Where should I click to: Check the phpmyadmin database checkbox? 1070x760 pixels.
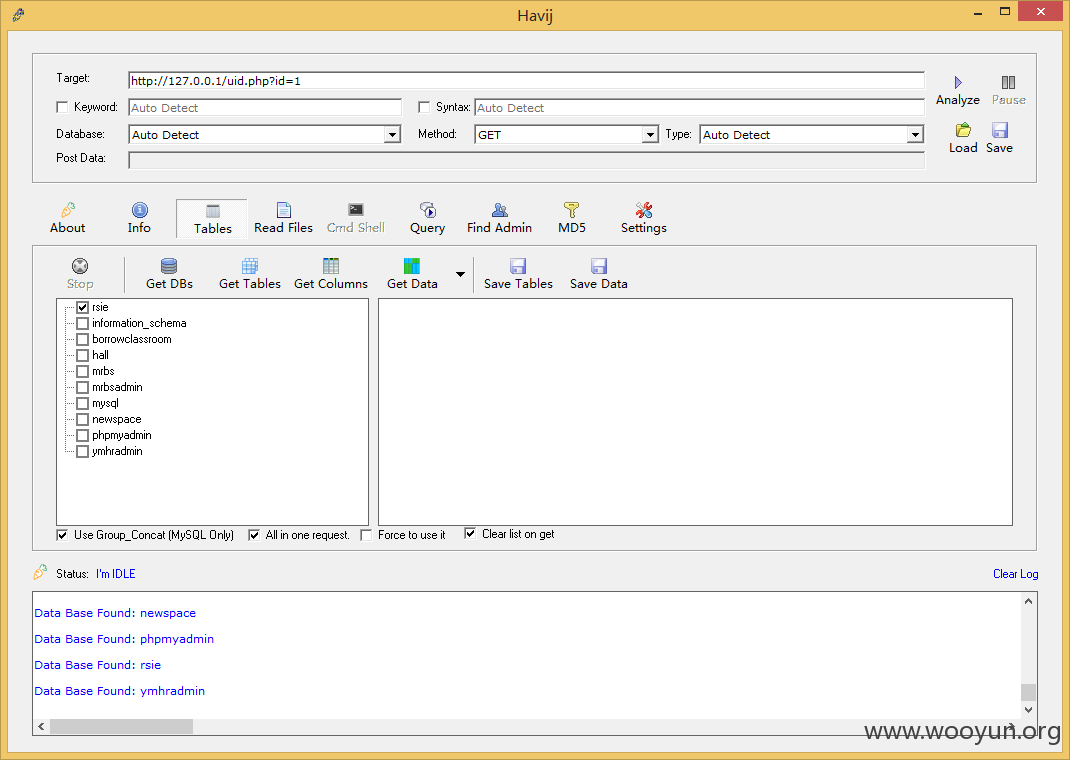click(83, 435)
